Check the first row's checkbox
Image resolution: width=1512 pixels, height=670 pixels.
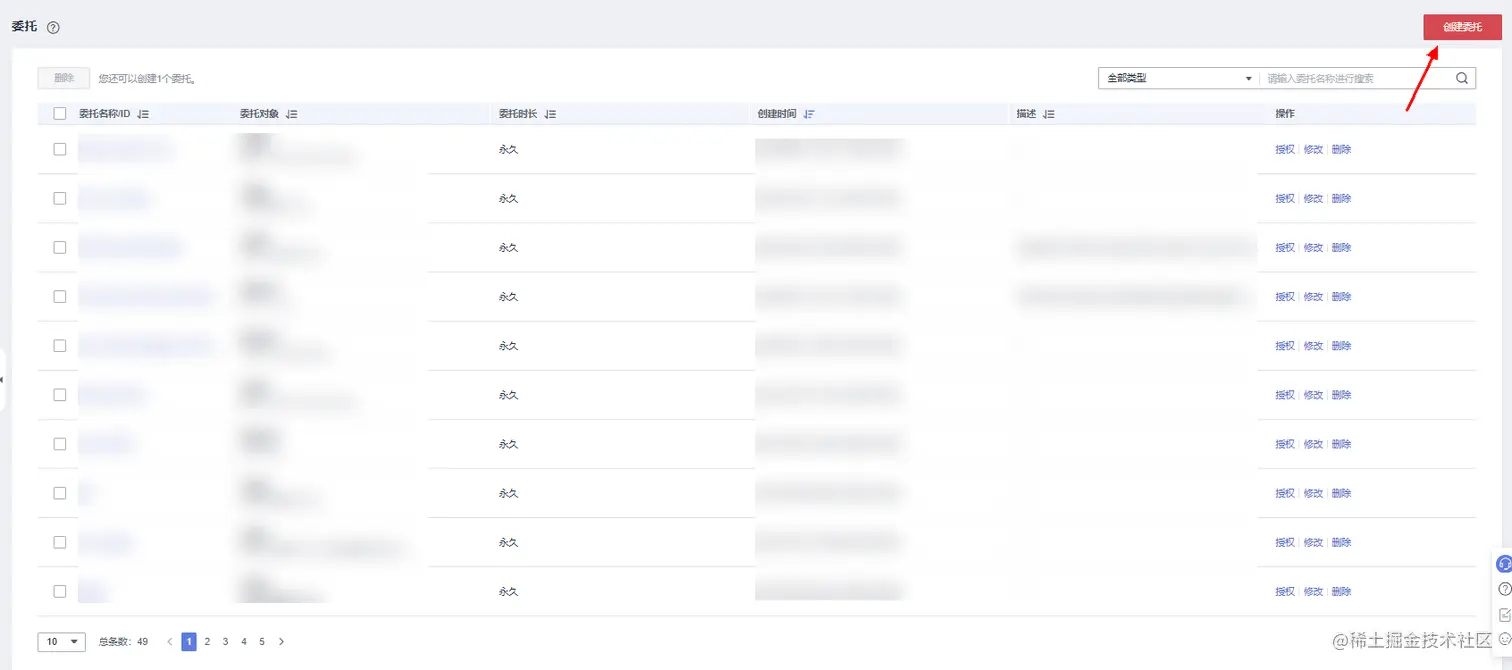click(x=60, y=149)
